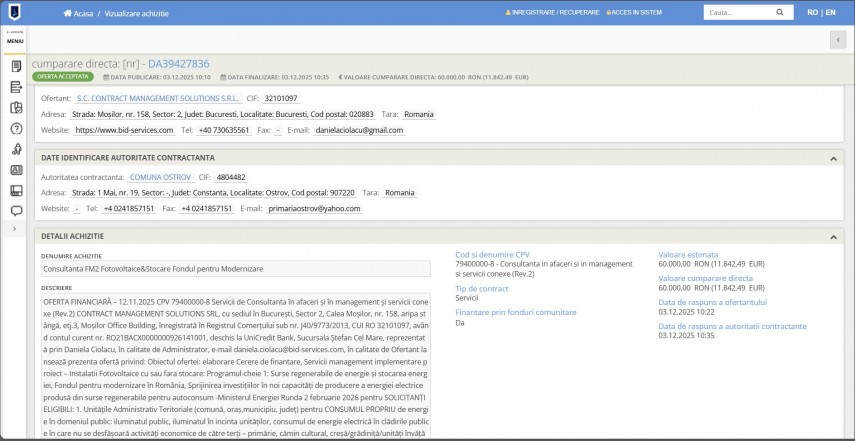Click the shield logo in top-left corner
The width and height of the screenshot is (855, 441).
(x=15, y=12)
